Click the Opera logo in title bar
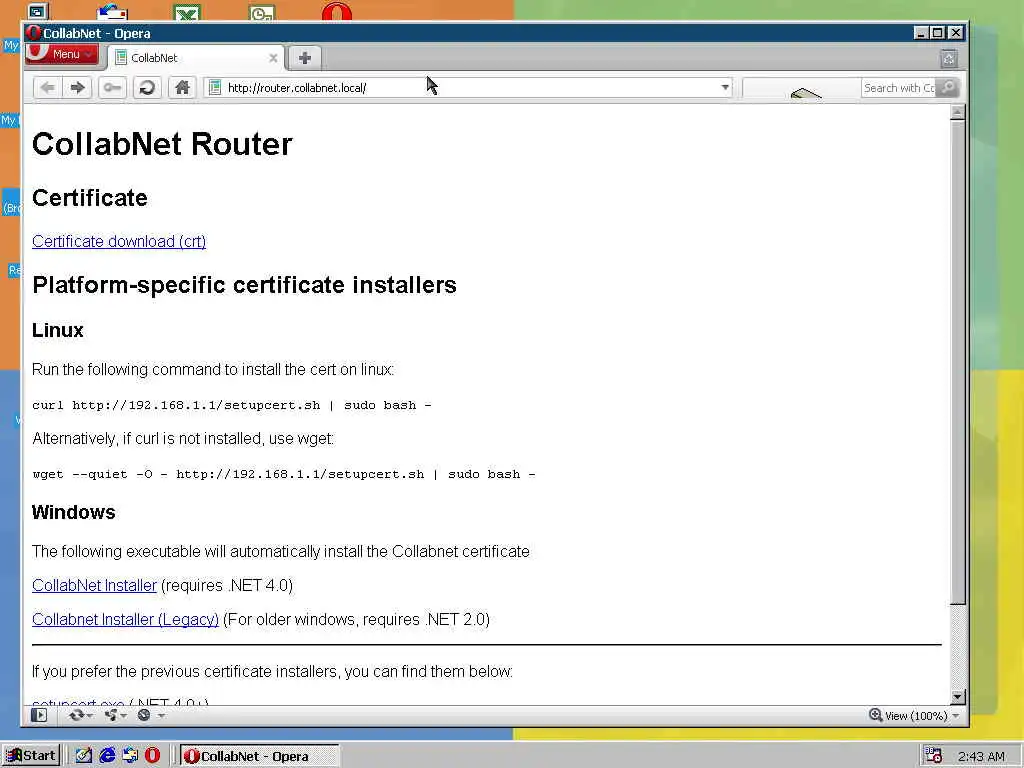This screenshot has height=768, width=1024. 33,33
